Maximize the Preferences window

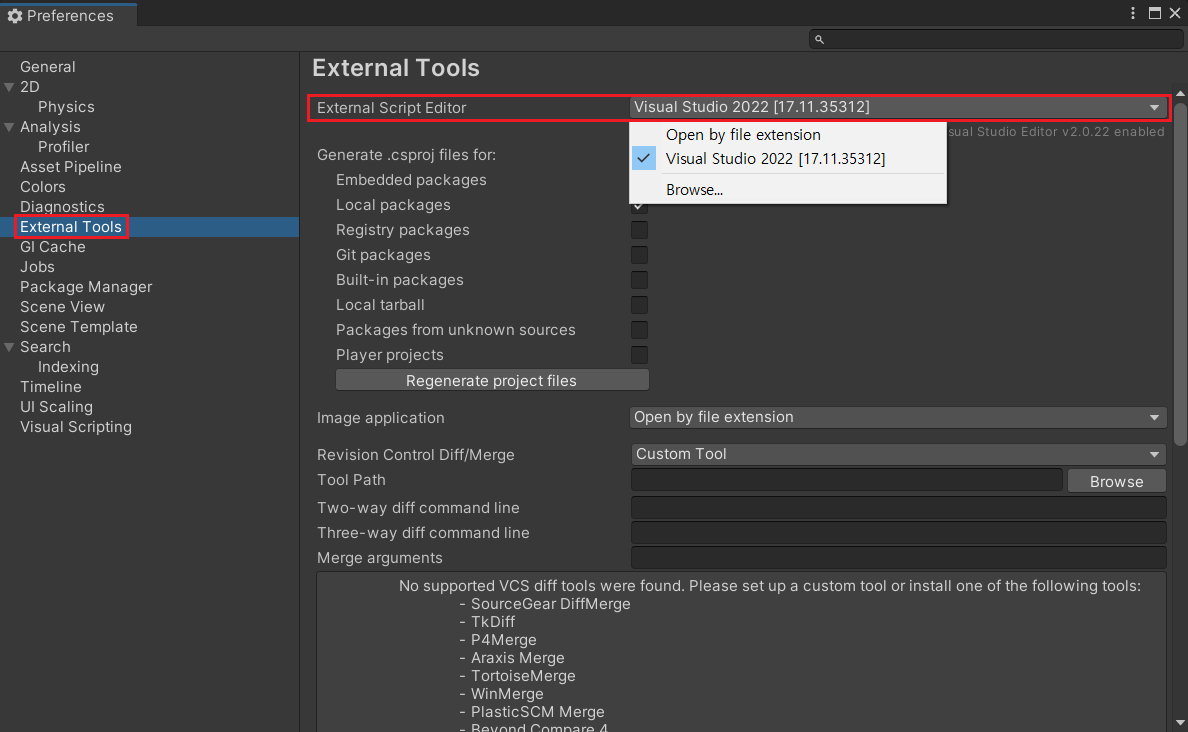1155,13
